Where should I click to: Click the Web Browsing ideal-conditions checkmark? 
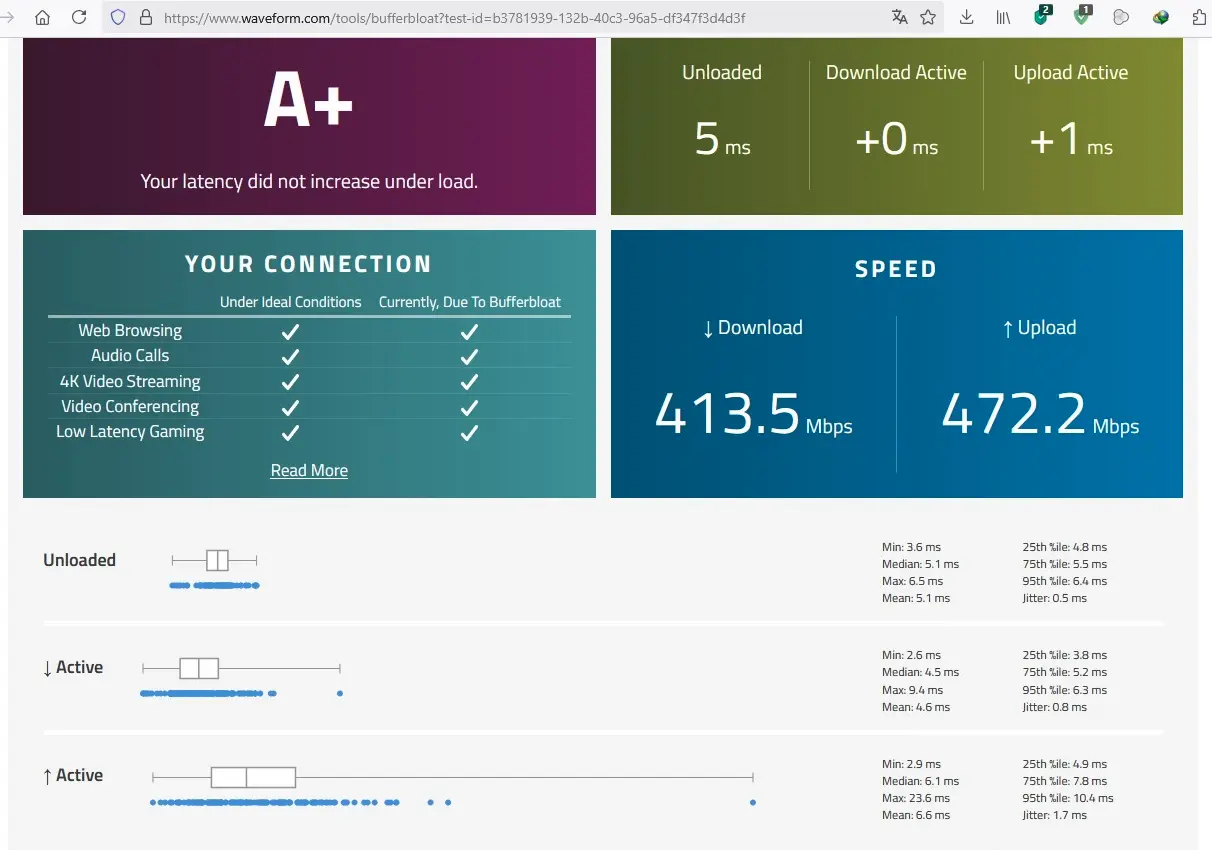pos(290,330)
